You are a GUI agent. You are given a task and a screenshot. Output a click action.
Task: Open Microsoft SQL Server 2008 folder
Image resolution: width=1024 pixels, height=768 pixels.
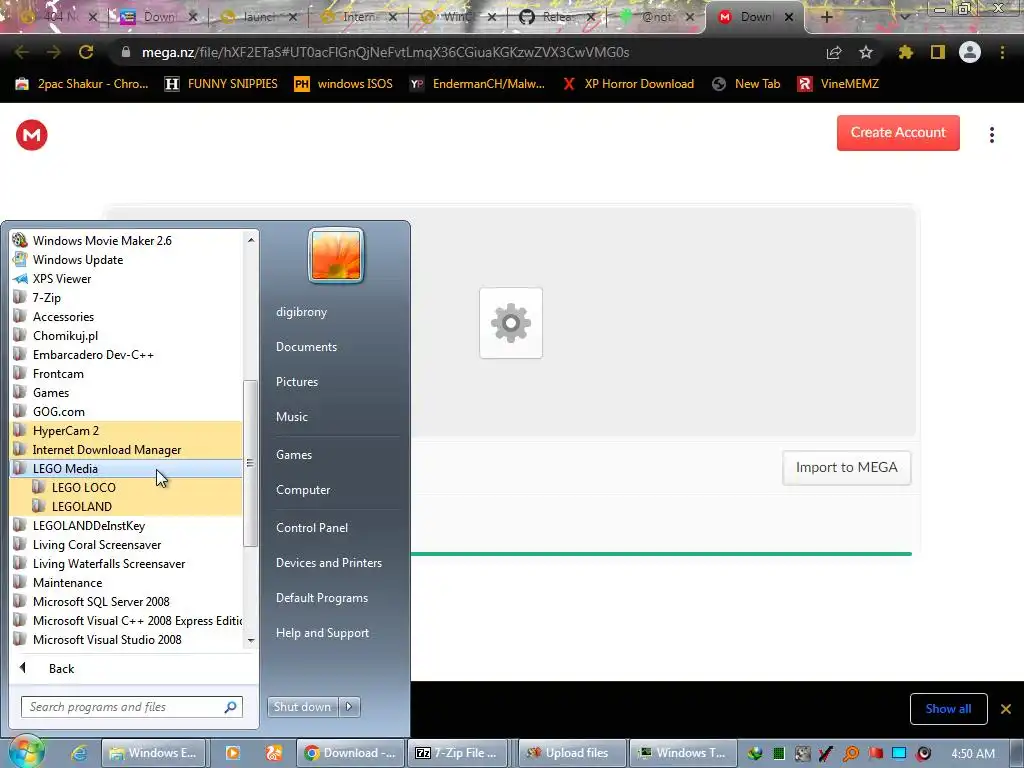click(126, 601)
